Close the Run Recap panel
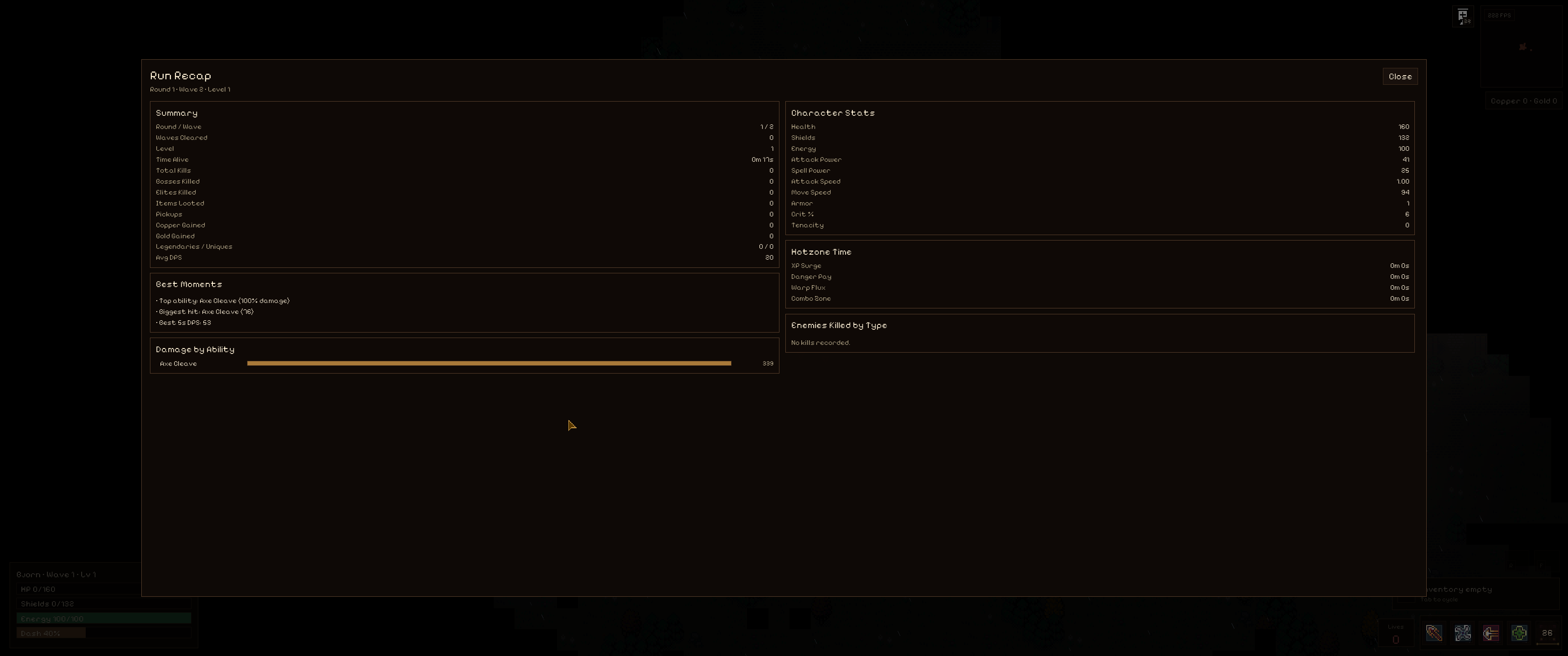This screenshot has height=656, width=1568. (1399, 77)
